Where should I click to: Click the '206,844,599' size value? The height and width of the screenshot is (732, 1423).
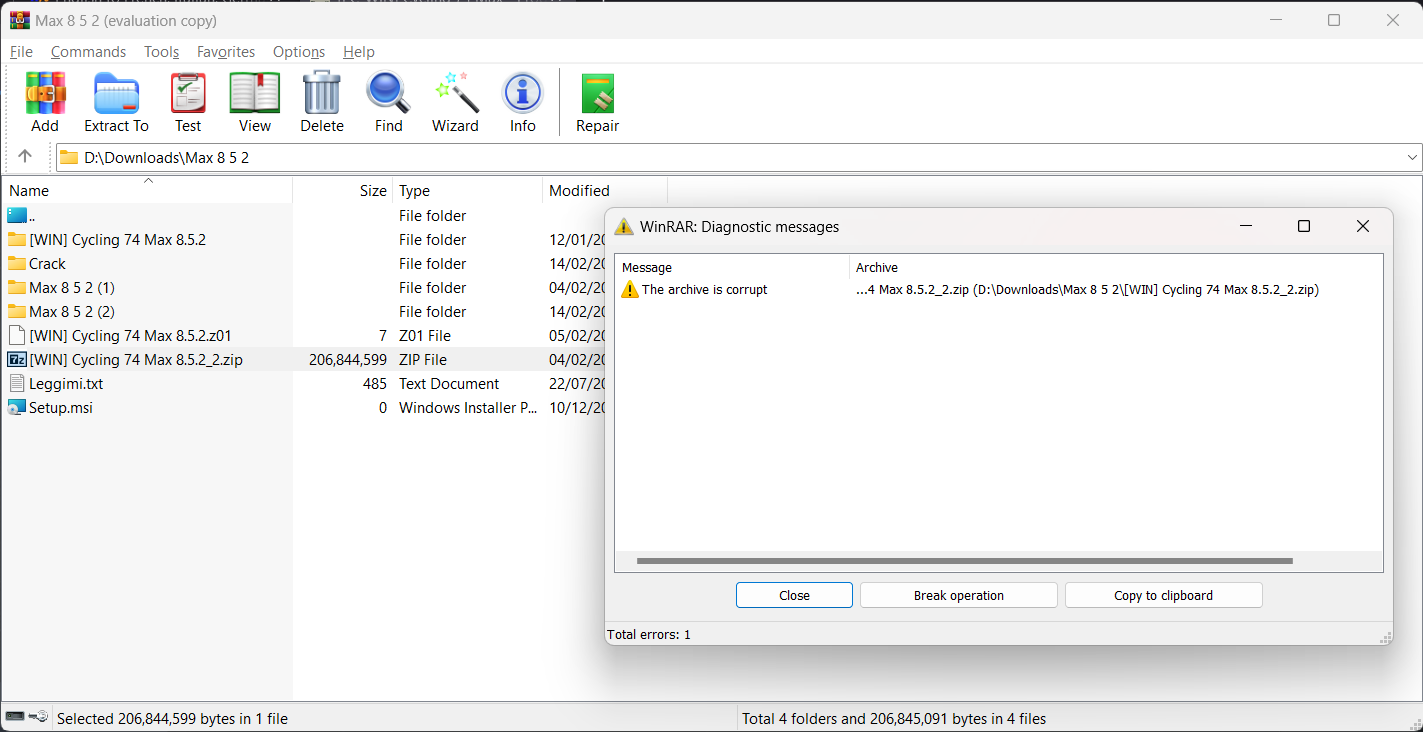[347, 359]
